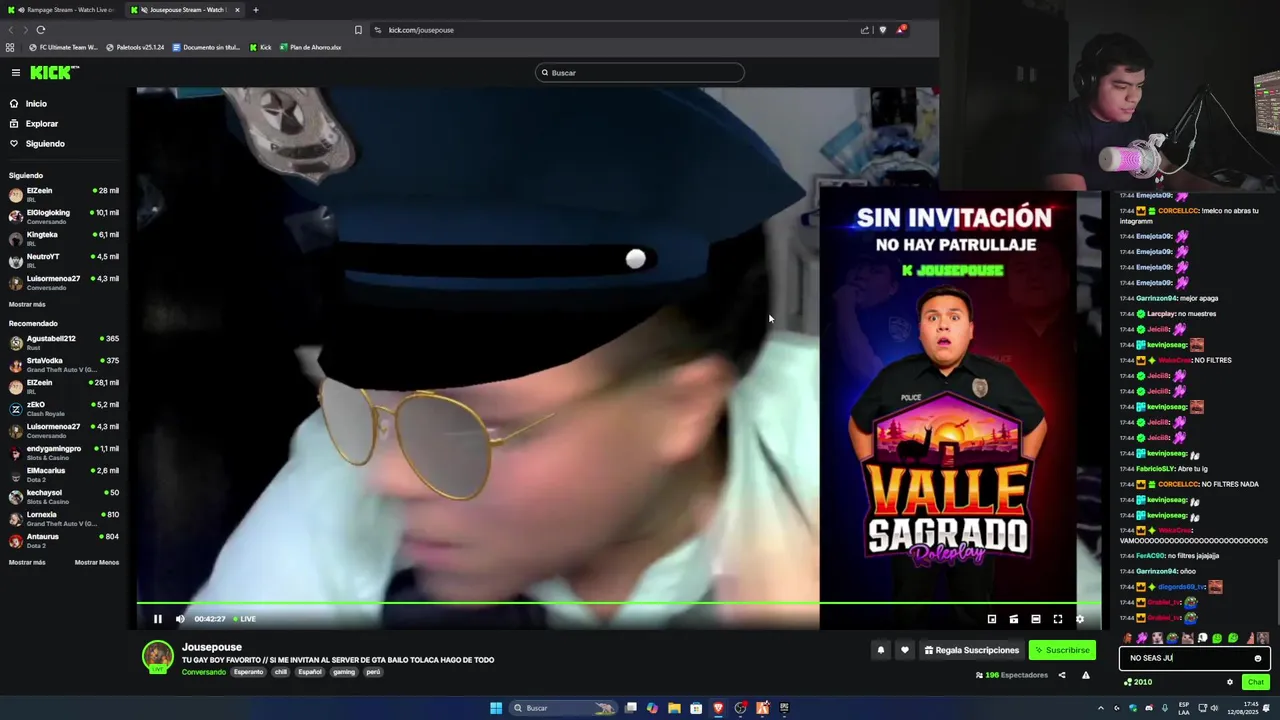Bookmark this page

pyautogui.click(x=358, y=30)
